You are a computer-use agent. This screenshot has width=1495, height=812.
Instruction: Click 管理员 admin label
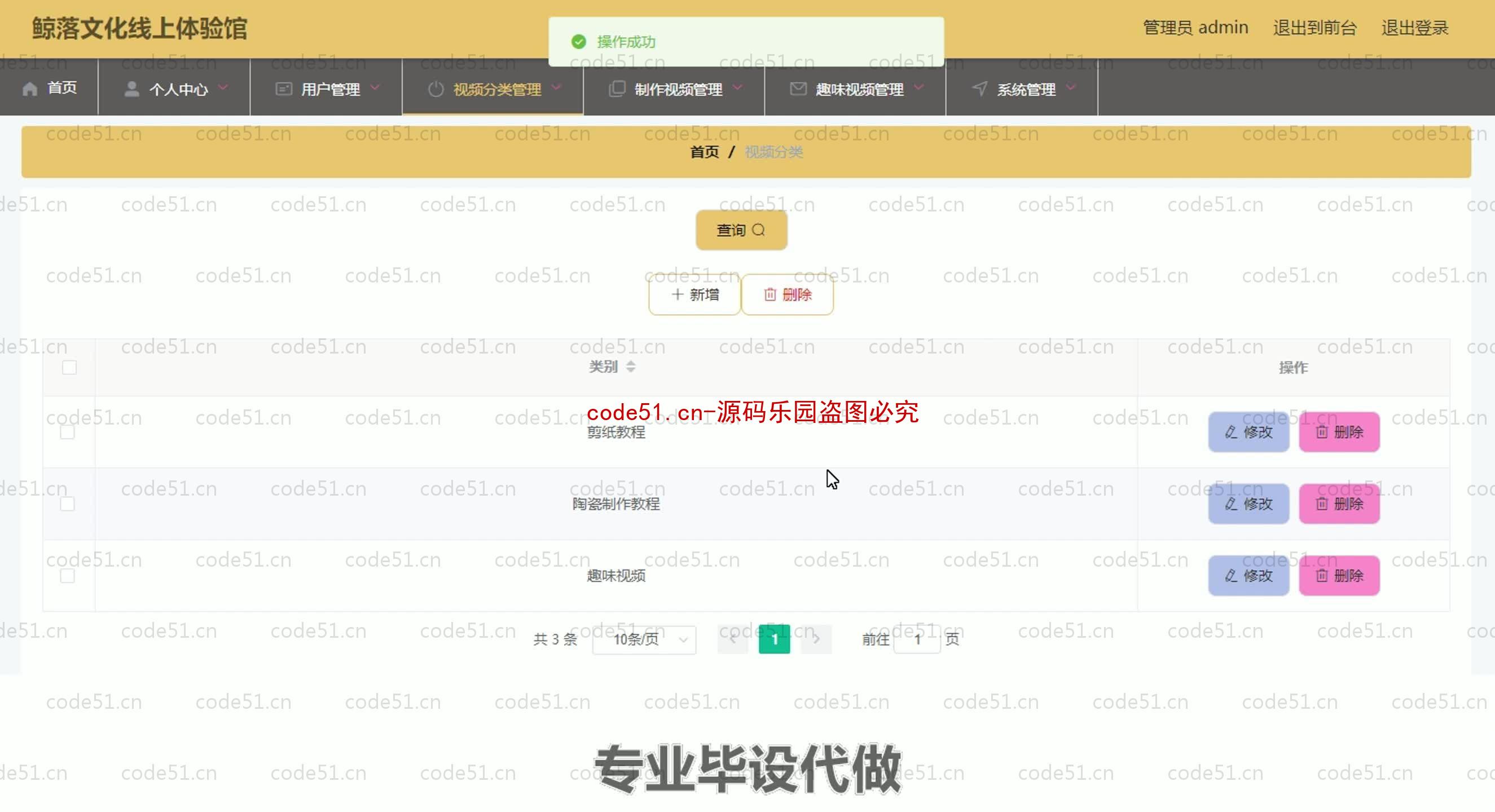[1195, 27]
